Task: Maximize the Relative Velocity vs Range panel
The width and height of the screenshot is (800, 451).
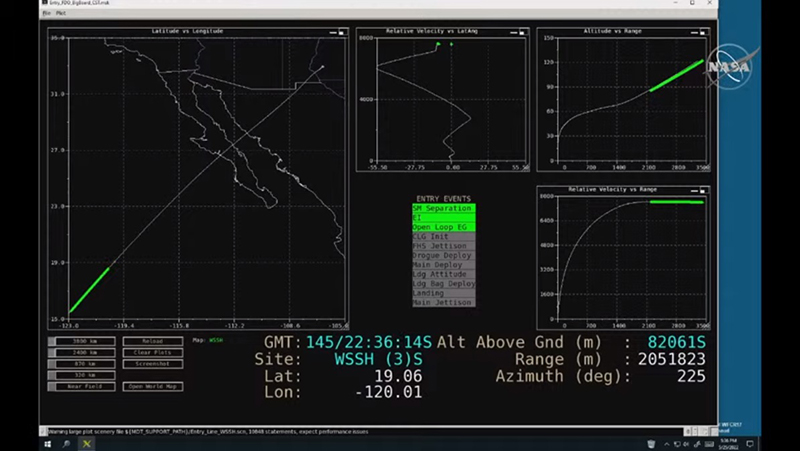Action: click(x=703, y=191)
